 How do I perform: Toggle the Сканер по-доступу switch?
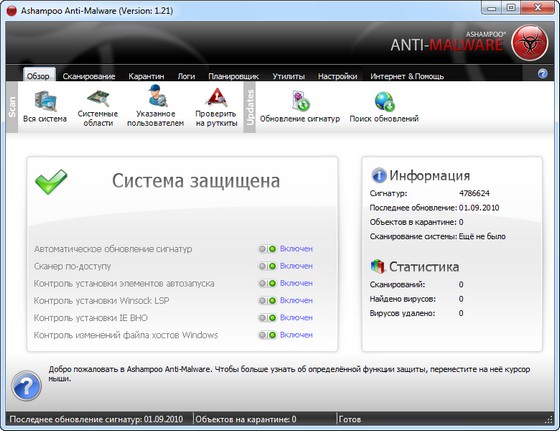coord(268,266)
